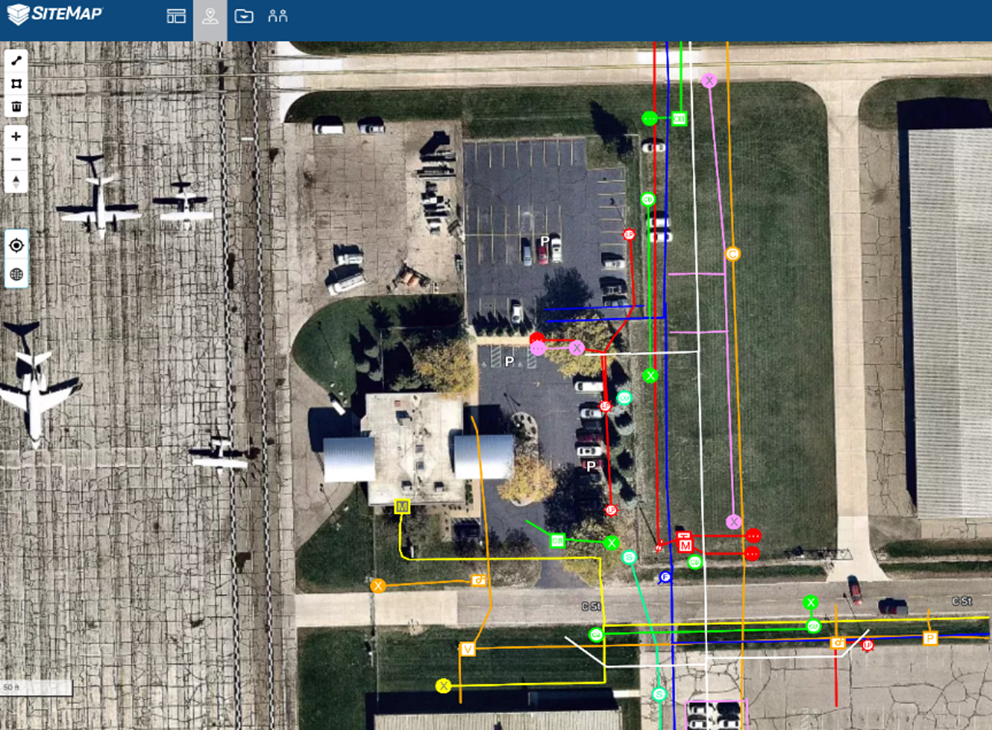Click the trash delete tool
Image resolution: width=992 pixels, height=730 pixels.
[x=15, y=107]
